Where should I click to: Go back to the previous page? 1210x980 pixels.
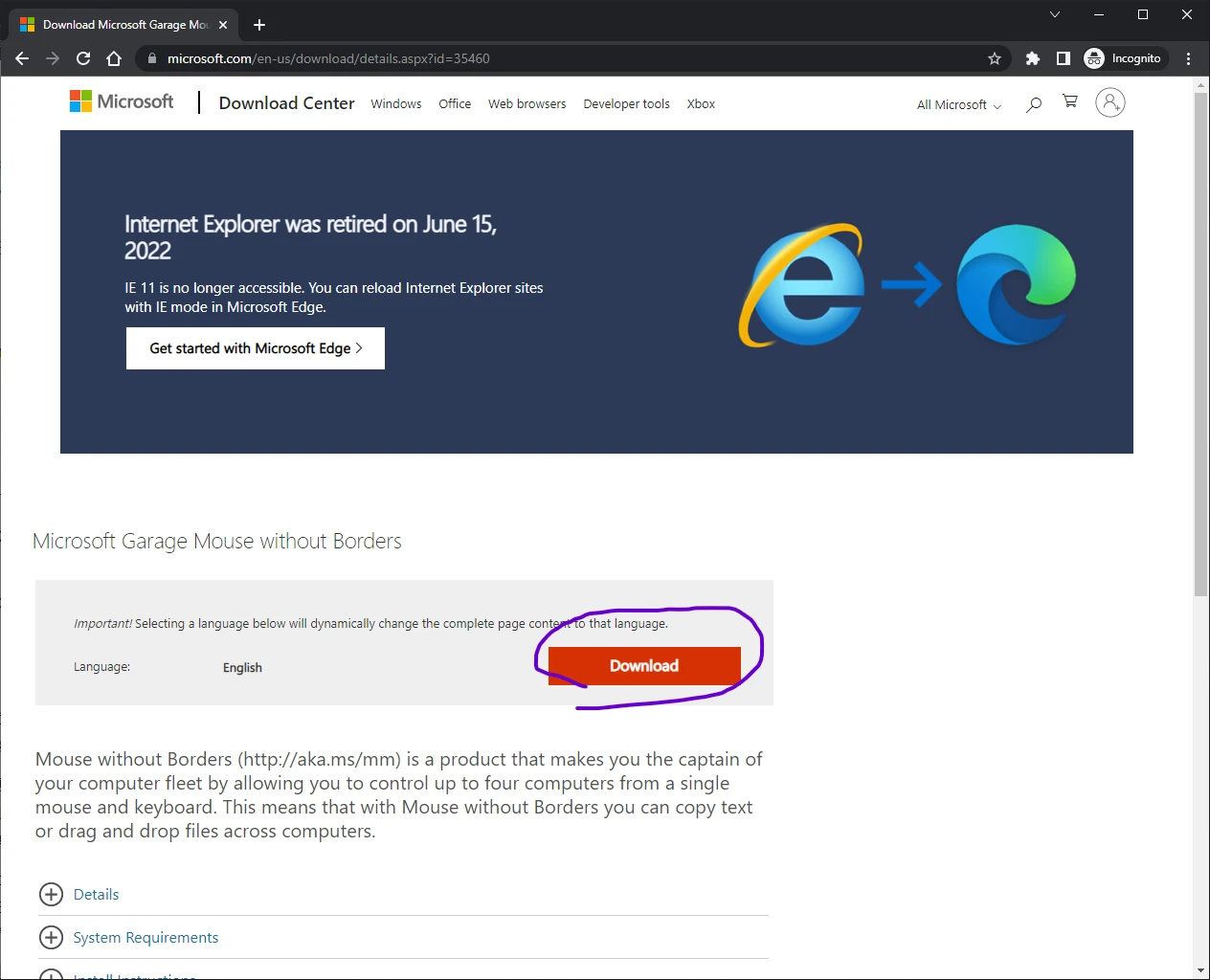tap(22, 58)
